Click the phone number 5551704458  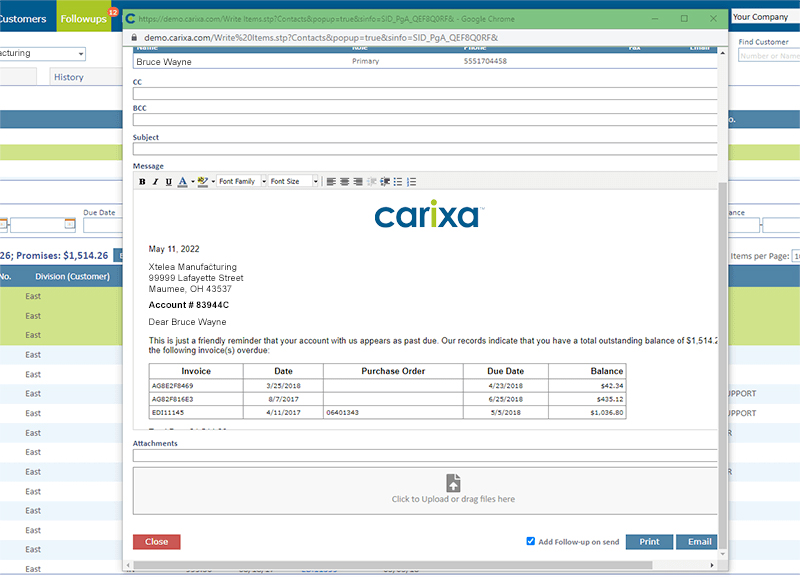pos(485,61)
